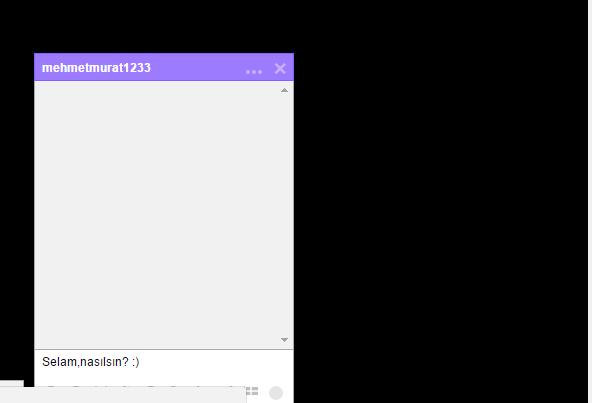Click the scroll down arrow in the chat history
Image resolution: width=592 pixels, height=403 pixels.
point(284,340)
